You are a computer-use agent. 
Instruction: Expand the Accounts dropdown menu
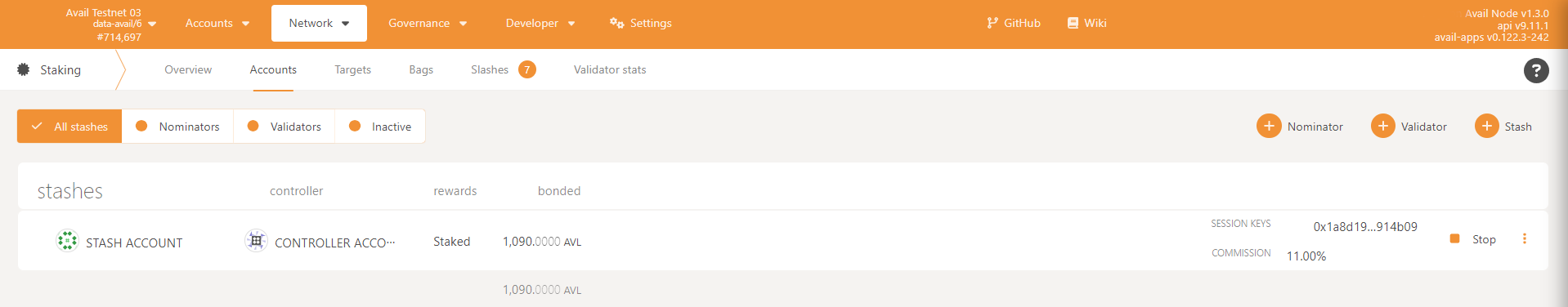217,23
